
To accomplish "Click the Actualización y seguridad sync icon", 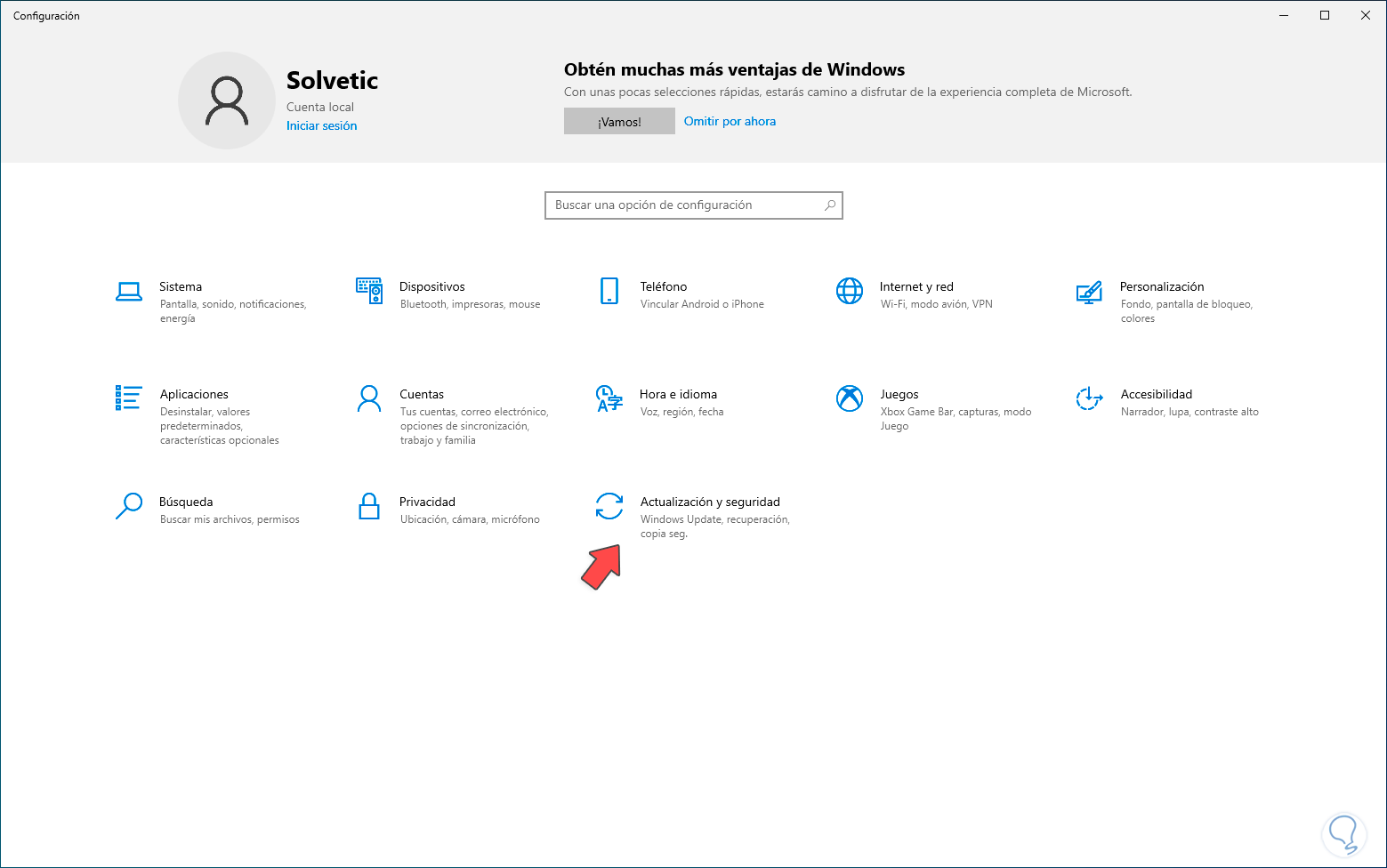I will pyautogui.click(x=609, y=506).
